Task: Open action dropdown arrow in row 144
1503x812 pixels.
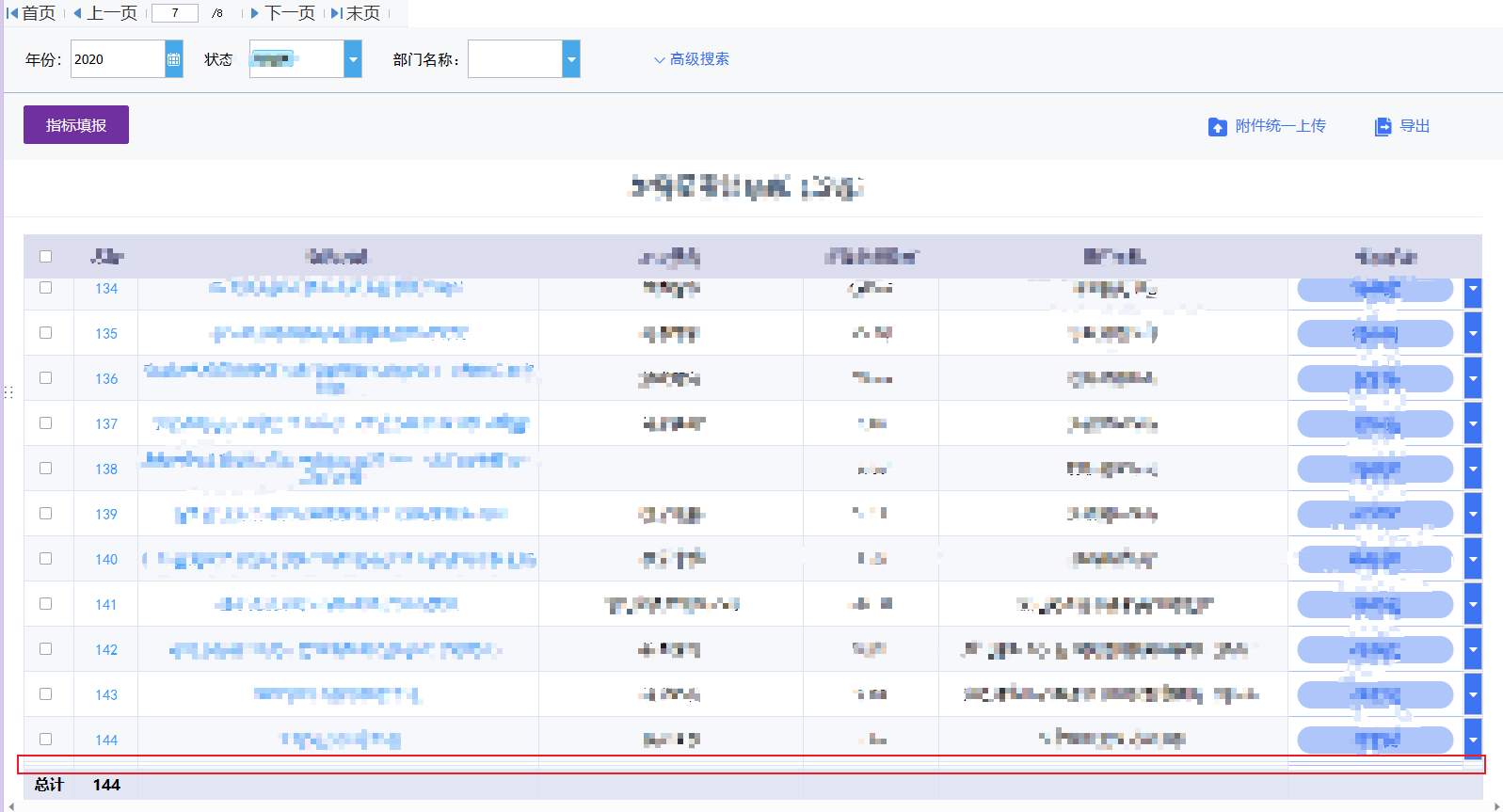Action: (x=1473, y=738)
